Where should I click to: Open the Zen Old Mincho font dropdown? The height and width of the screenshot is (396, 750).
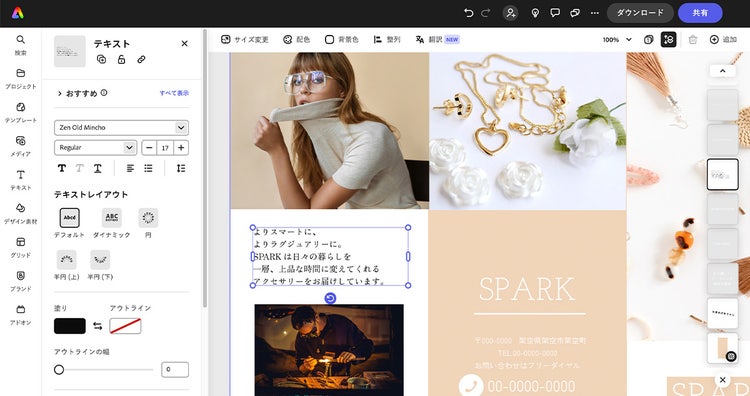point(121,128)
